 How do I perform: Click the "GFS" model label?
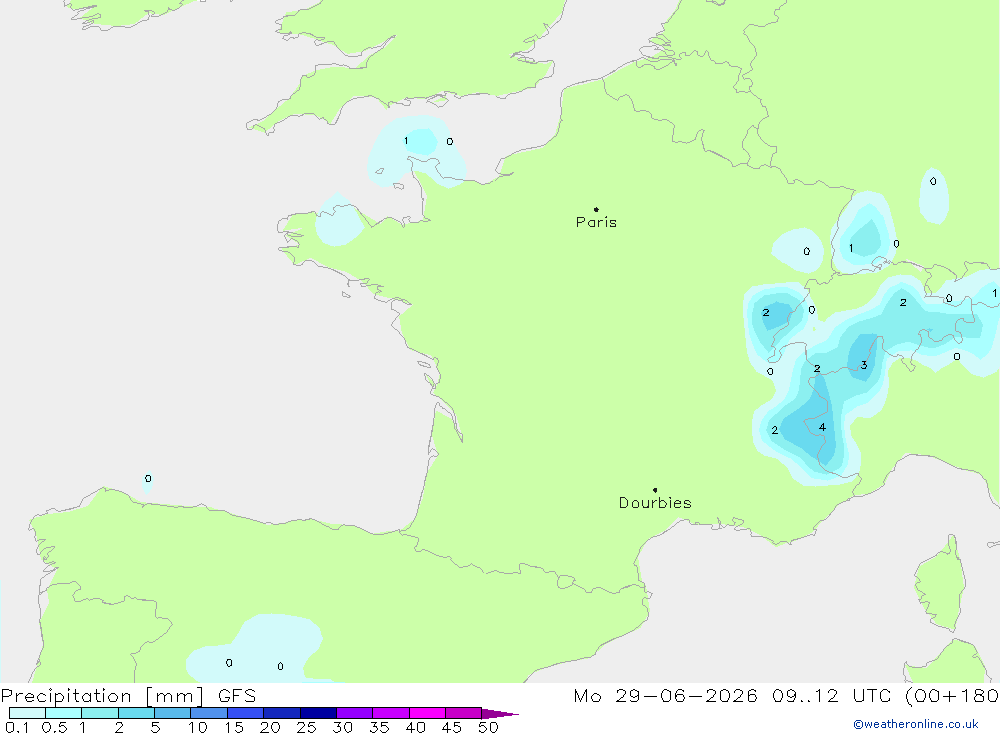tap(237, 696)
